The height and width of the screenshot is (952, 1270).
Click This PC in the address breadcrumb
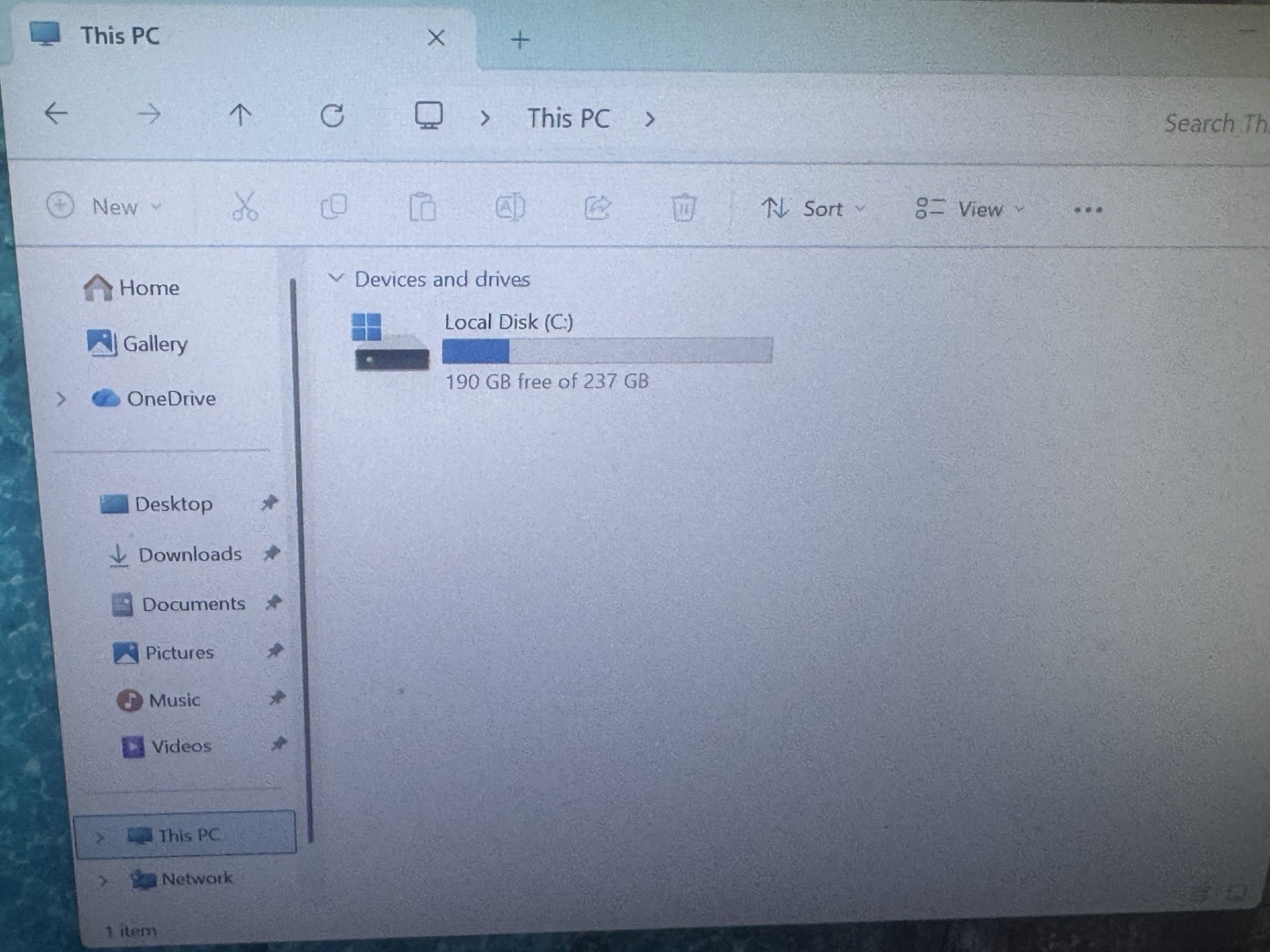(x=568, y=119)
